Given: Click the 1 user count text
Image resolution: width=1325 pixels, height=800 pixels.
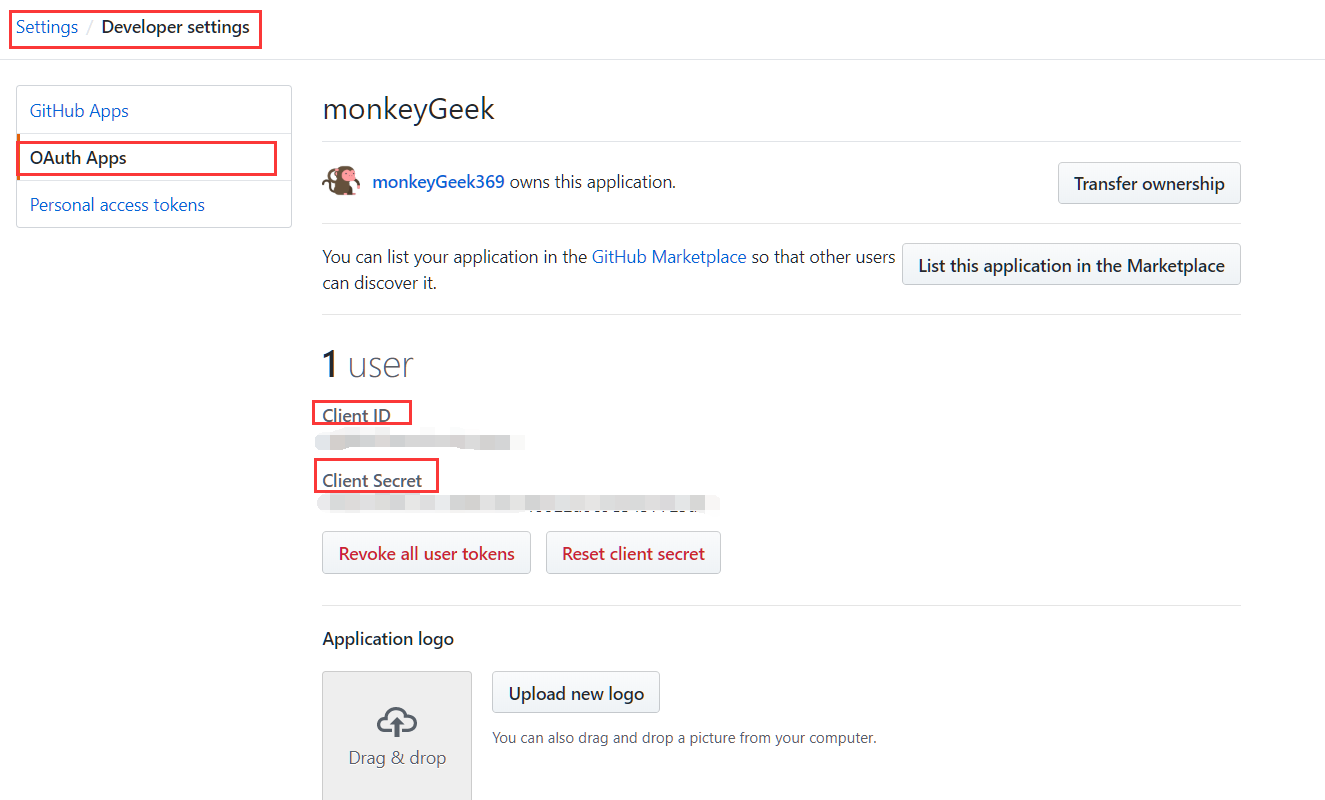Looking at the screenshot, I should (x=367, y=364).
